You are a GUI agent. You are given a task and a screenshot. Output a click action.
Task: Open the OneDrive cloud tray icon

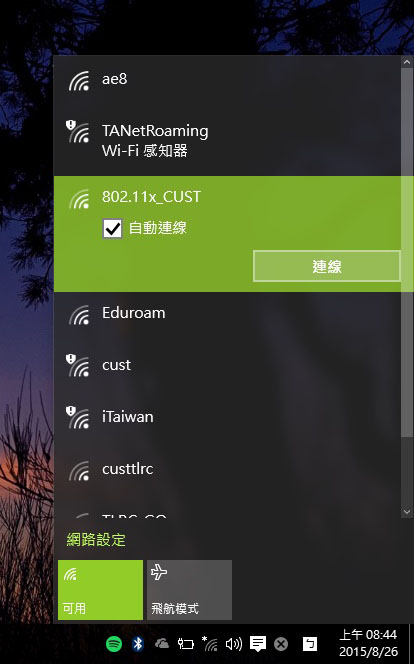click(162, 644)
